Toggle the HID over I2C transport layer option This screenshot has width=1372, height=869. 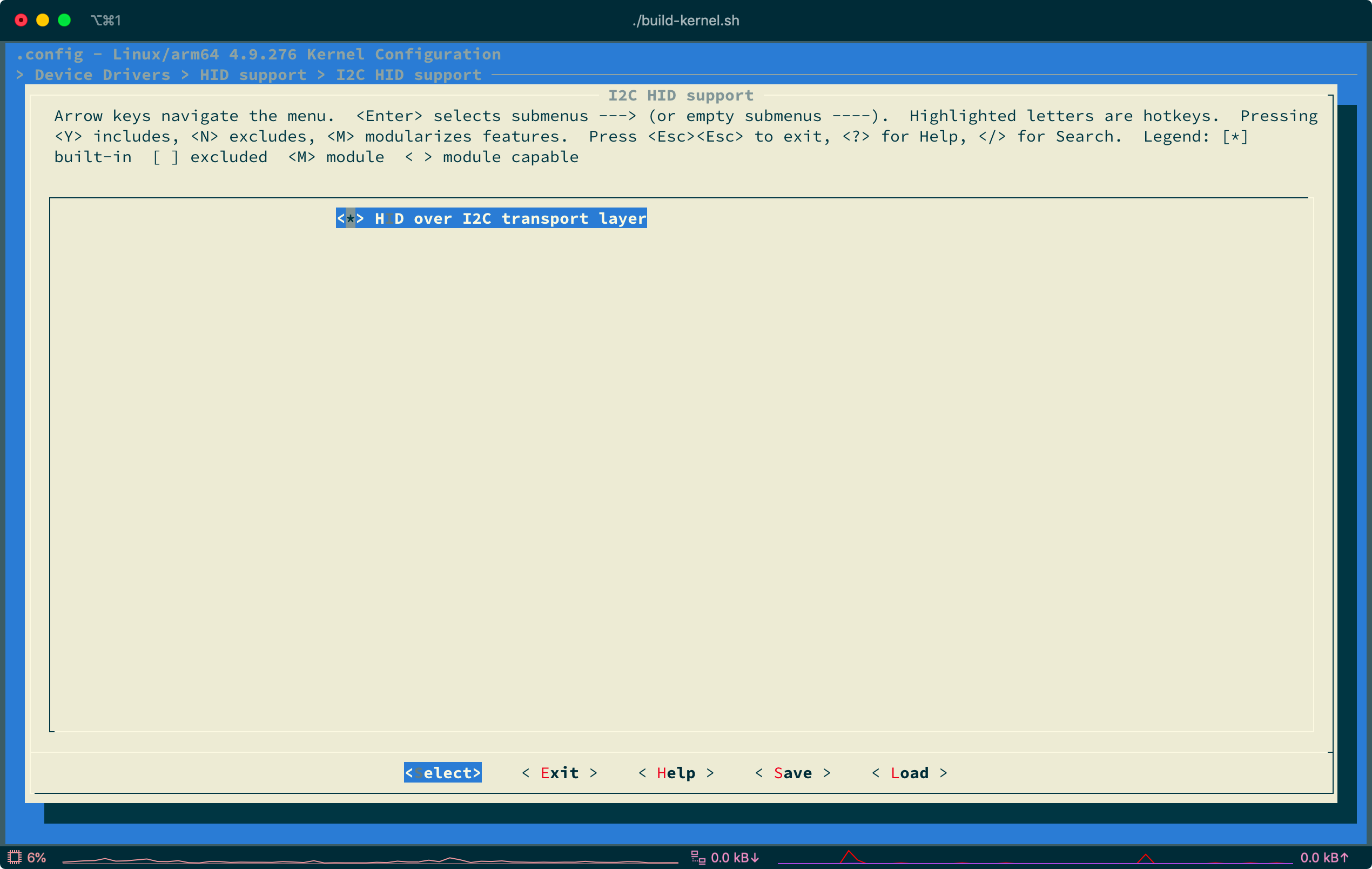tap(490, 218)
